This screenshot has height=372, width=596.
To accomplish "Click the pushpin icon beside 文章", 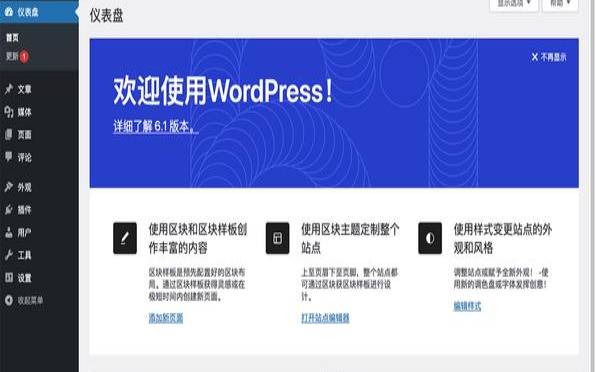I will coord(9,89).
